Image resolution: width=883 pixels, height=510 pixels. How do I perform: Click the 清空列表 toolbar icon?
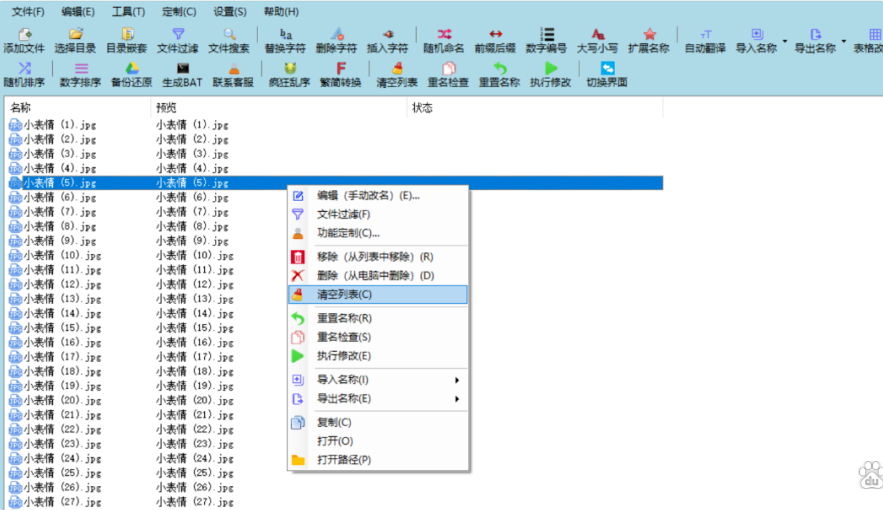click(x=397, y=69)
